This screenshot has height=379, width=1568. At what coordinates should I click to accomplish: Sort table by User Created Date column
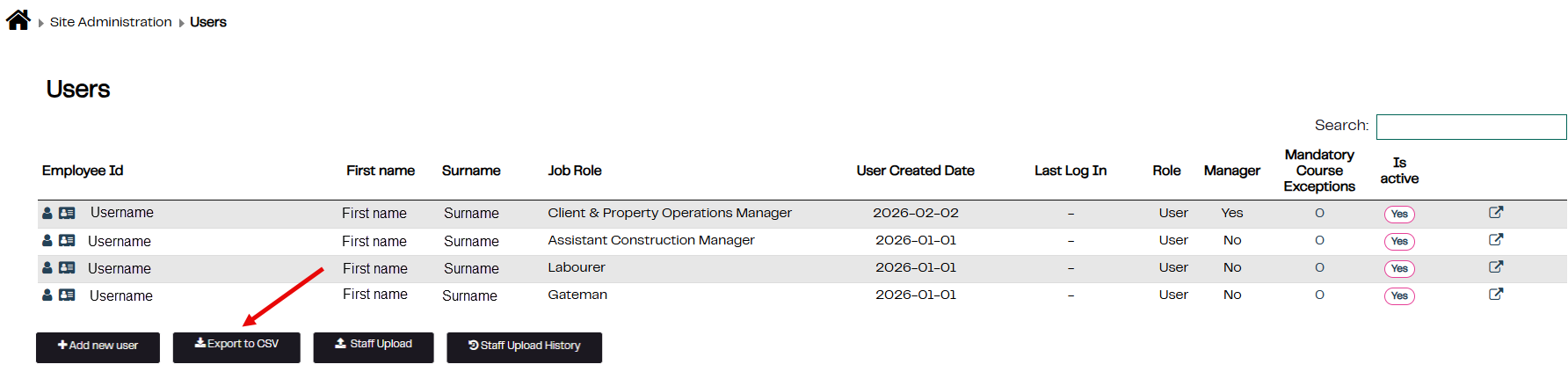[915, 171]
